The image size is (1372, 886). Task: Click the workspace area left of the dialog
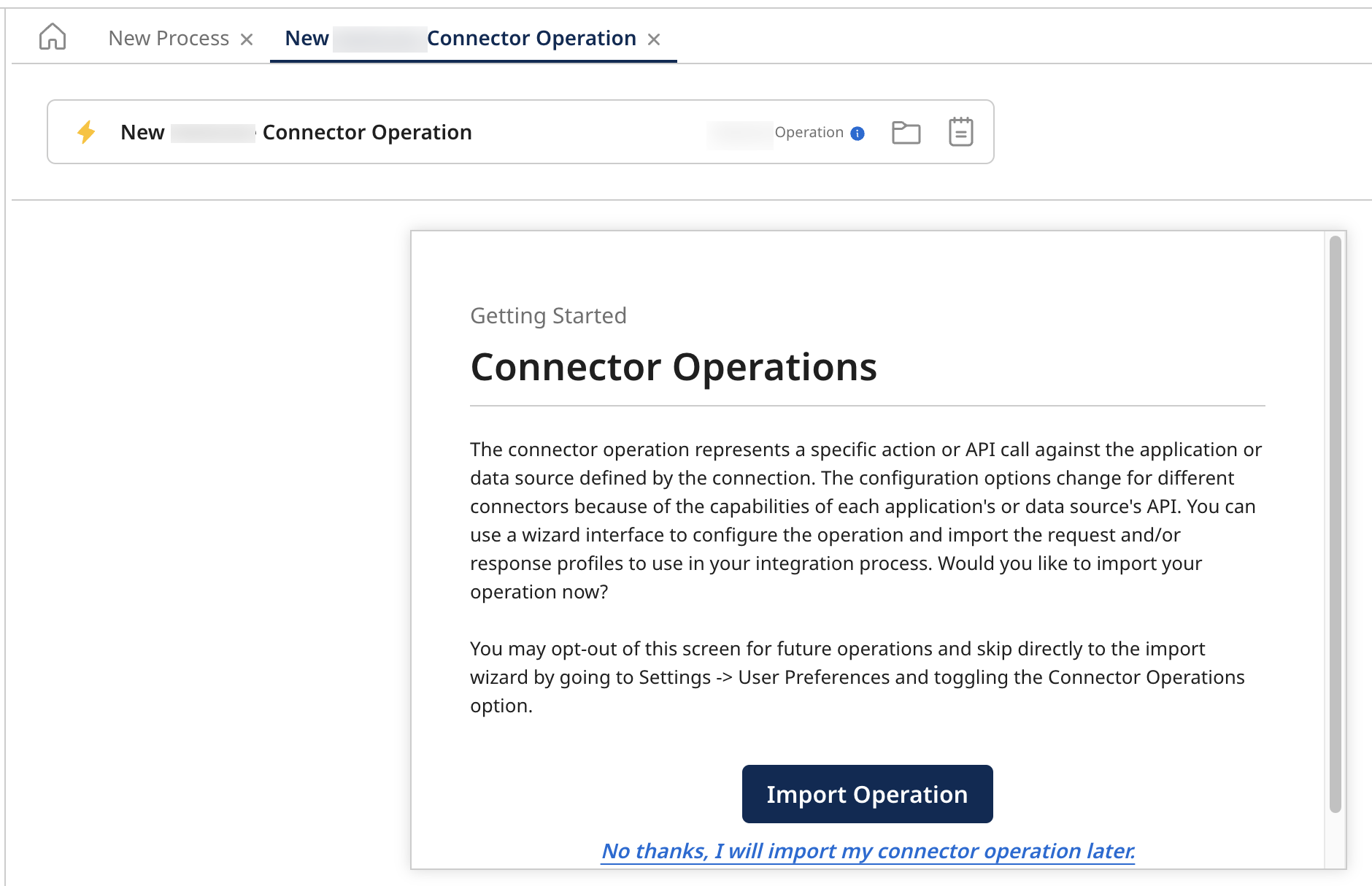(204, 511)
